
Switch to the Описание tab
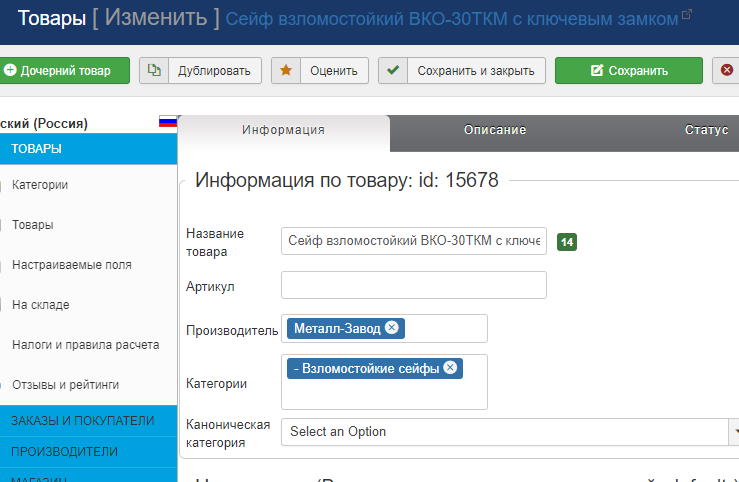pos(495,130)
